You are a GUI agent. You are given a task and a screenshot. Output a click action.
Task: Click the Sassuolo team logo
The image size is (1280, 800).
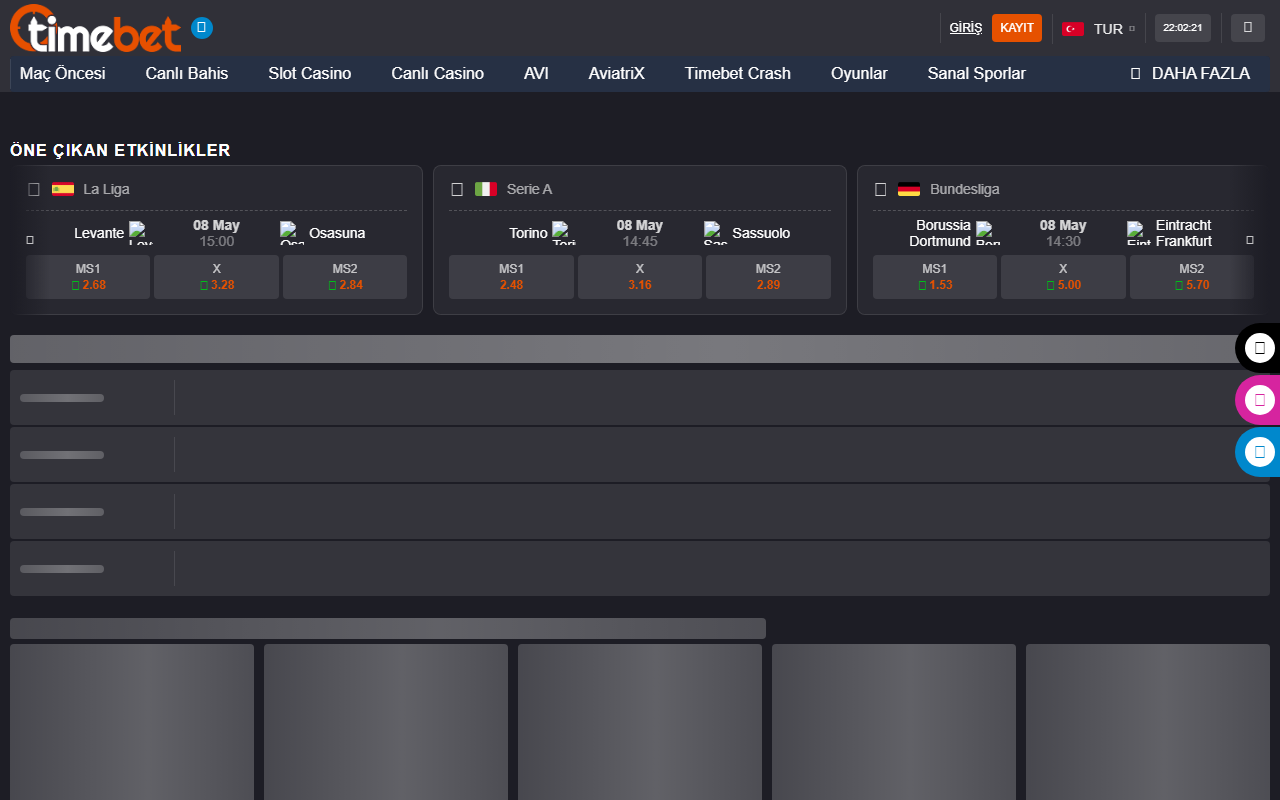pos(716,233)
